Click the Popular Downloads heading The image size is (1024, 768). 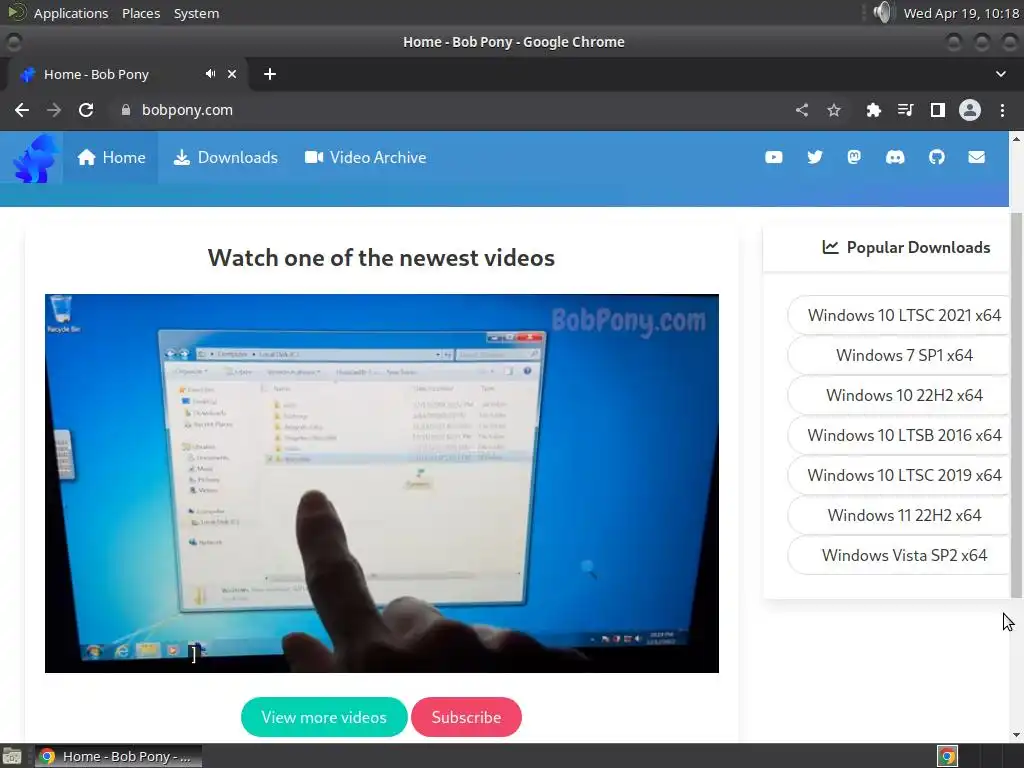coord(906,248)
